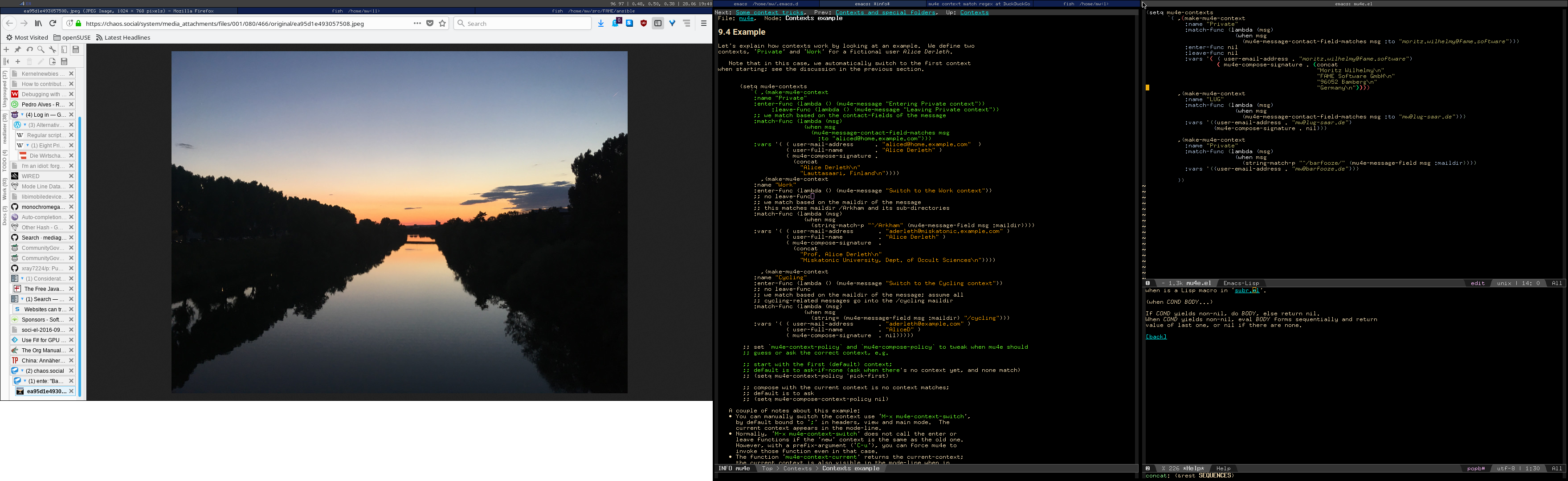Toggle the sidebar button in Firefox toolbar
Viewport: 1568px width, 481px height.
pyautogui.click(x=658, y=23)
